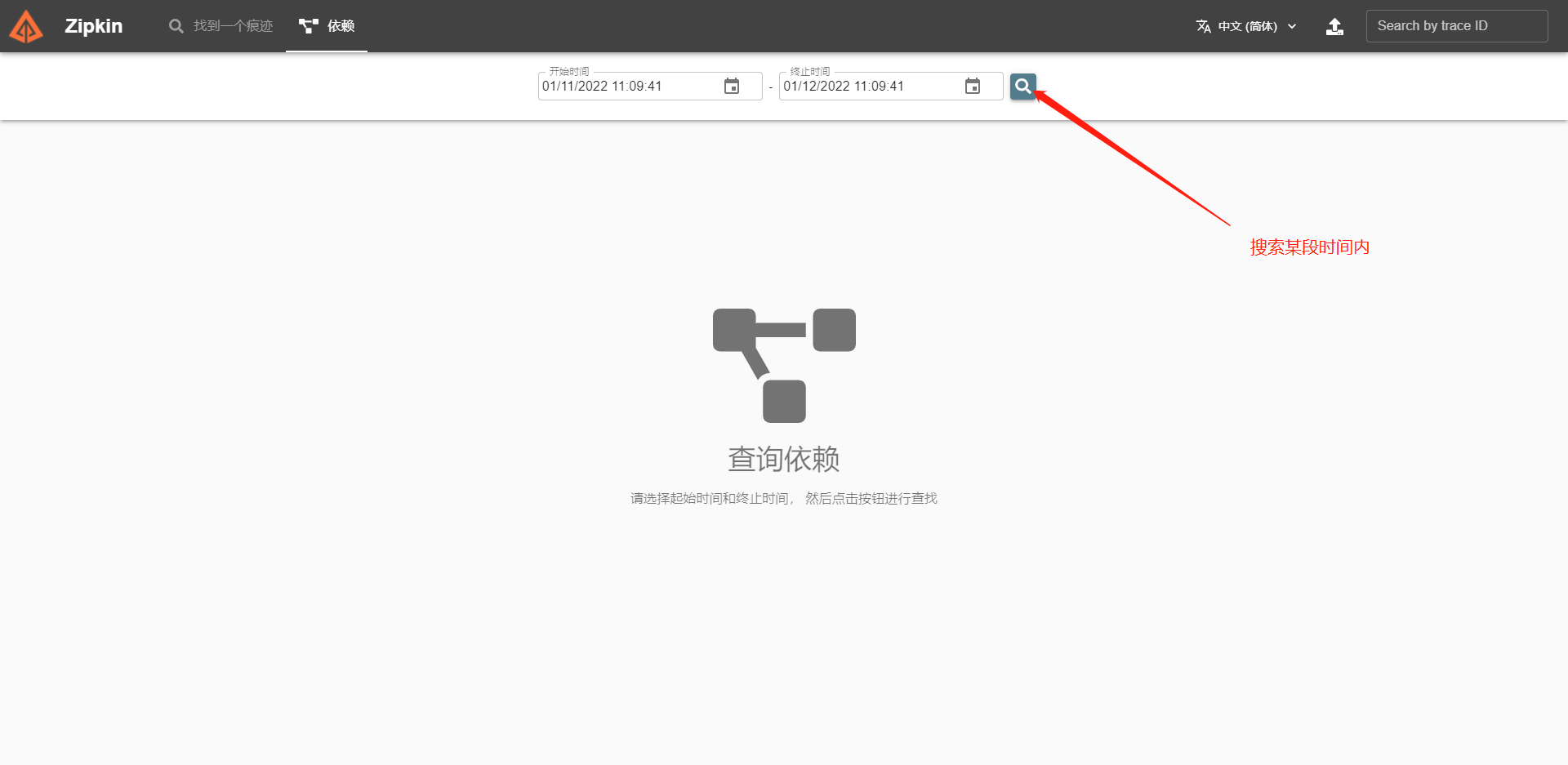Viewport: 1568px width, 765px height.
Task: Select the 终止时间 date input field
Action: 866,86
